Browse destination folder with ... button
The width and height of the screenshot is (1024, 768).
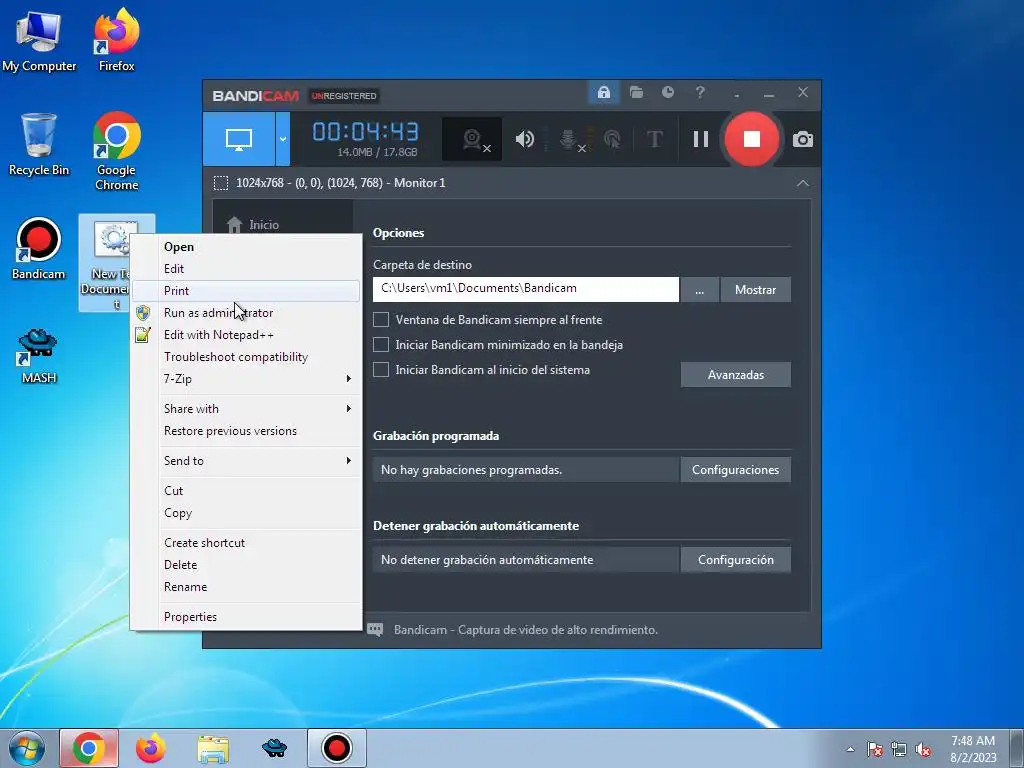[699, 289]
